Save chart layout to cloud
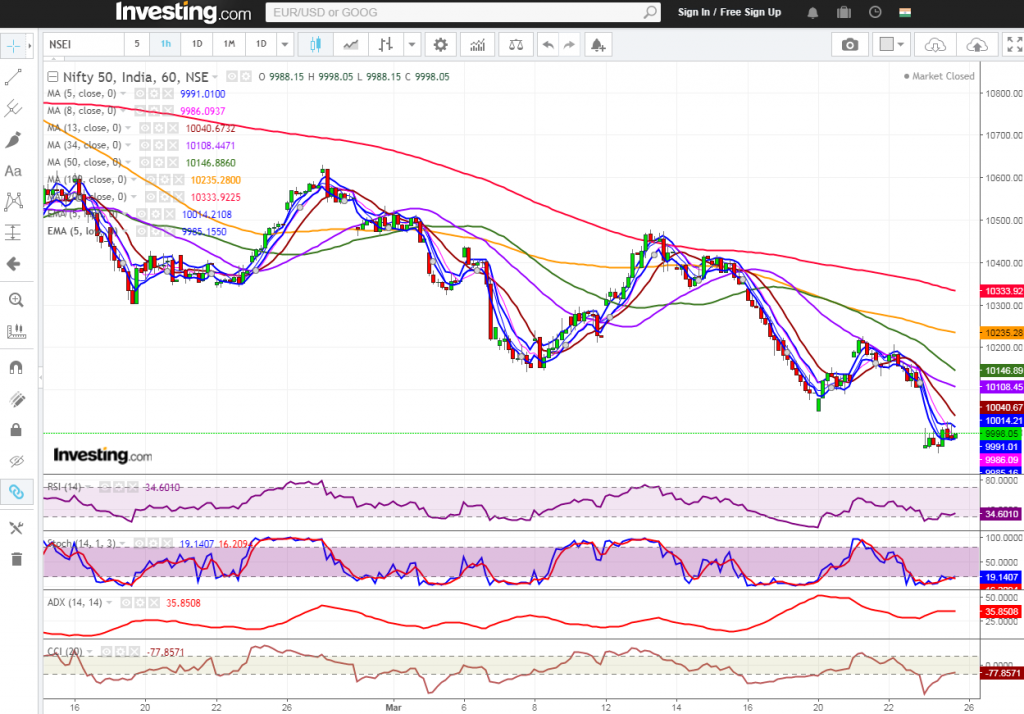This screenshot has height=714, width=1024. [x=977, y=44]
